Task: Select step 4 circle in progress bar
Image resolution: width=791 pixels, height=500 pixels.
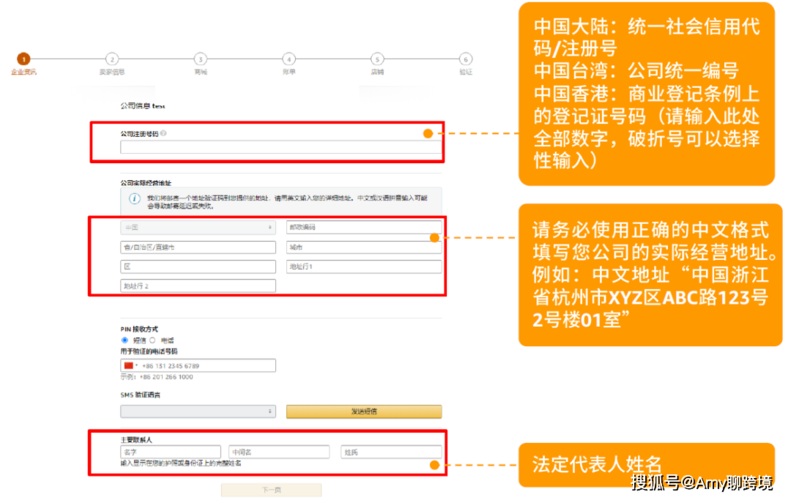Action: pyautogui.click(x=289, y=59)
